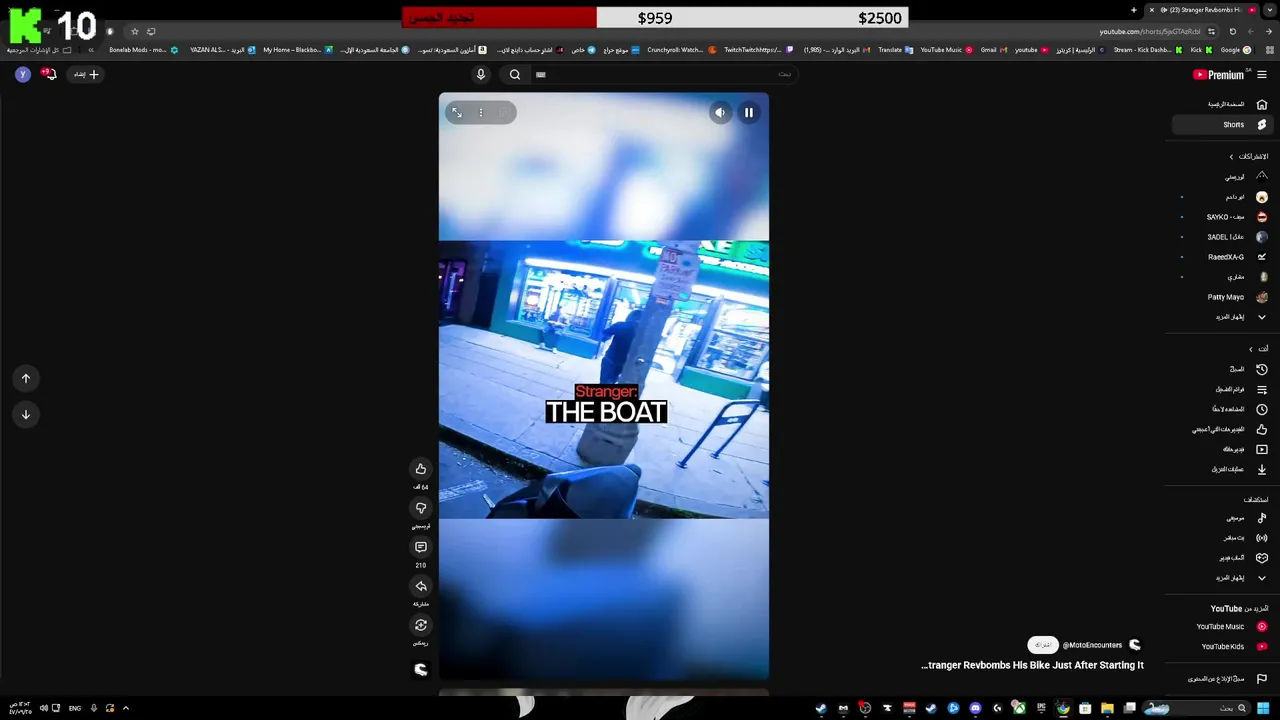This screenshot has width=1280, height=720.
Task: Open the Shorts three-dot options menu
Action: [481, 113]
